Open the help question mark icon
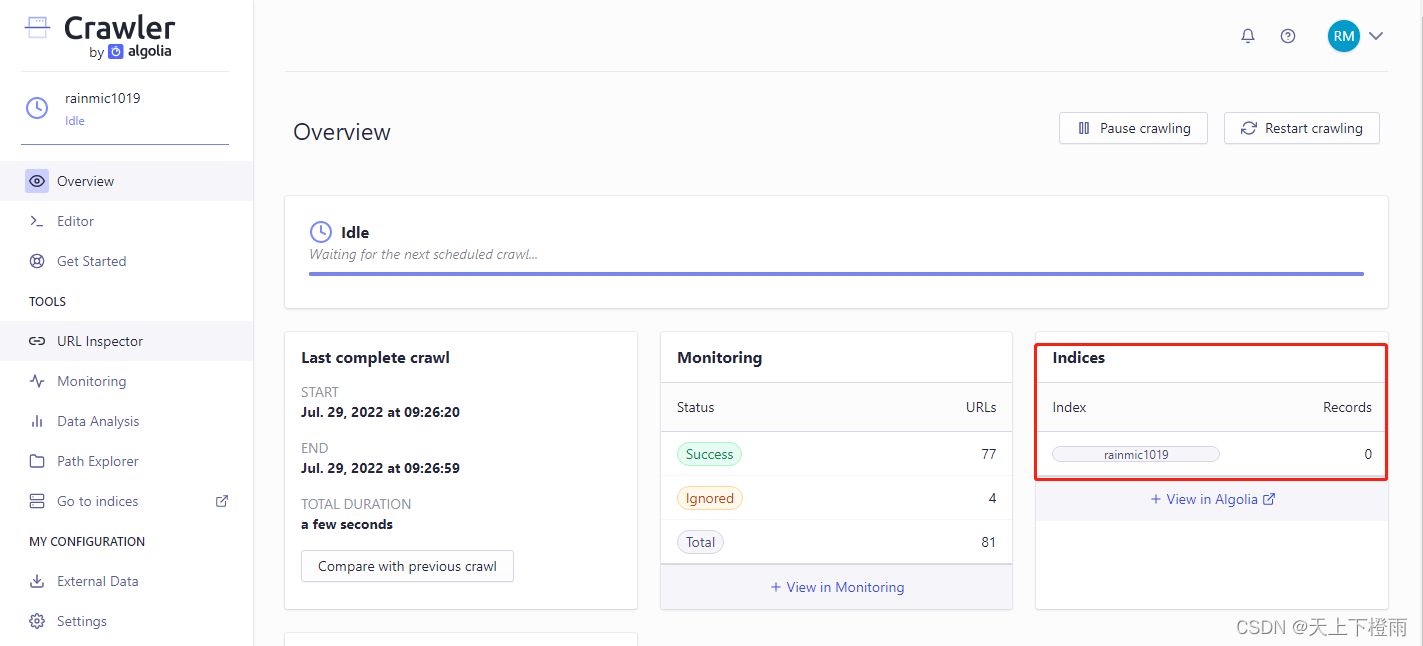1423x646 pixels. [x=1288, y=36]
